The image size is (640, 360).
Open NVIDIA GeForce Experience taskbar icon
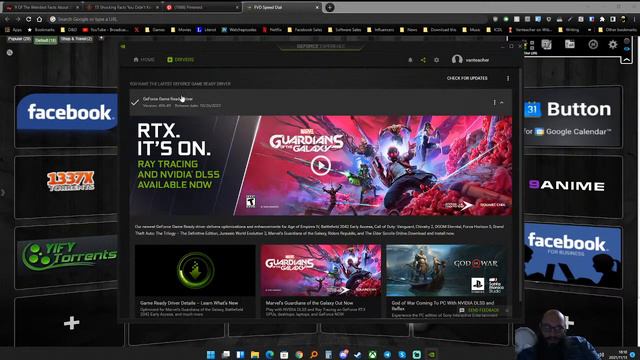[431, 355]
